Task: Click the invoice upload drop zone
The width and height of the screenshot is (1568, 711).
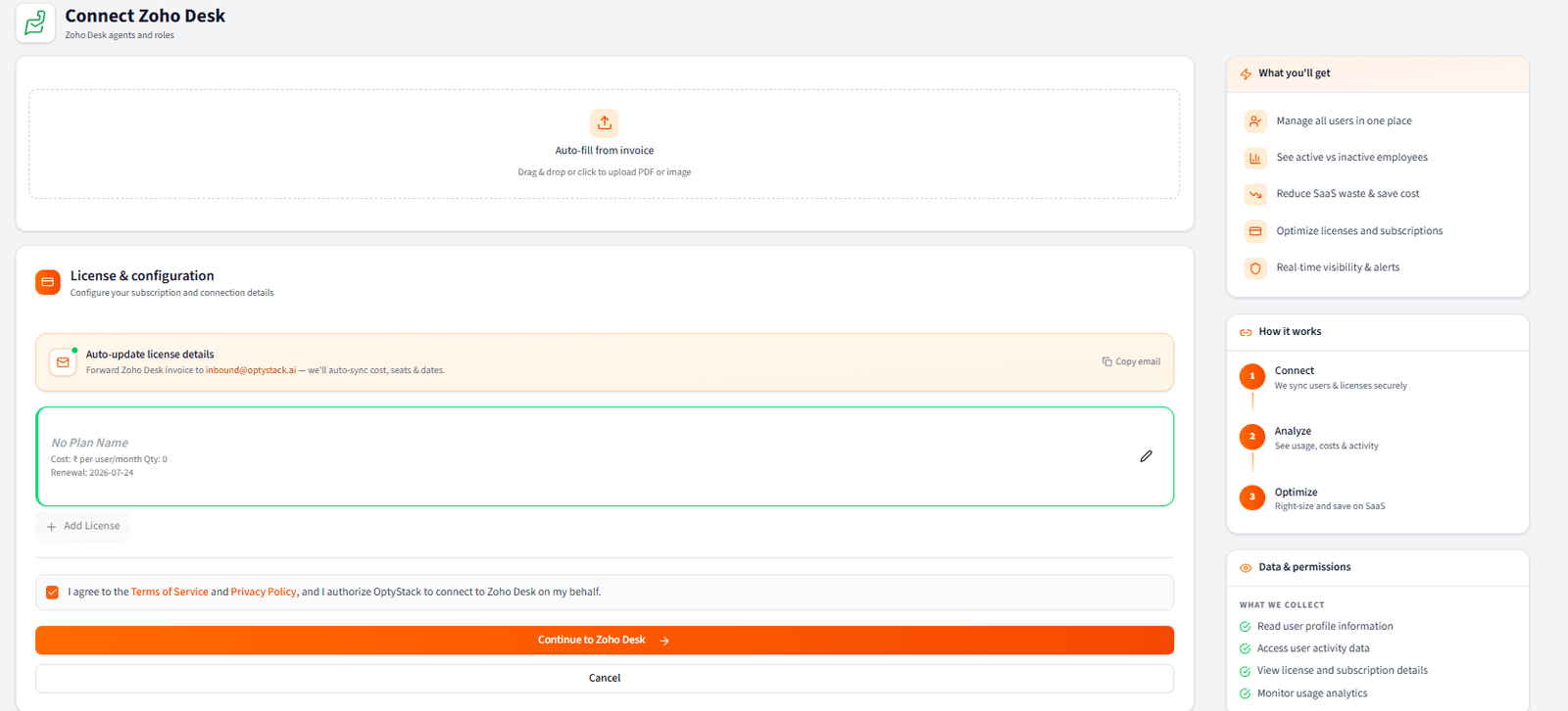Action: [x=605, y=144]
